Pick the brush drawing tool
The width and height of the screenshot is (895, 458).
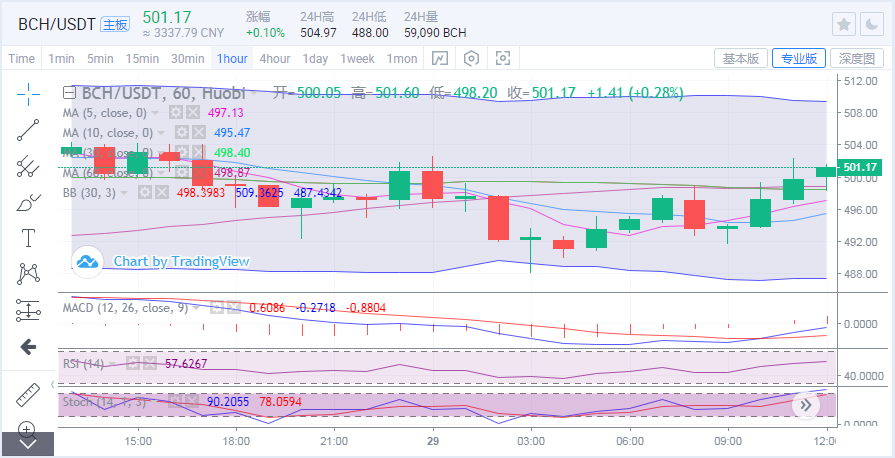[x=27, y=202]
